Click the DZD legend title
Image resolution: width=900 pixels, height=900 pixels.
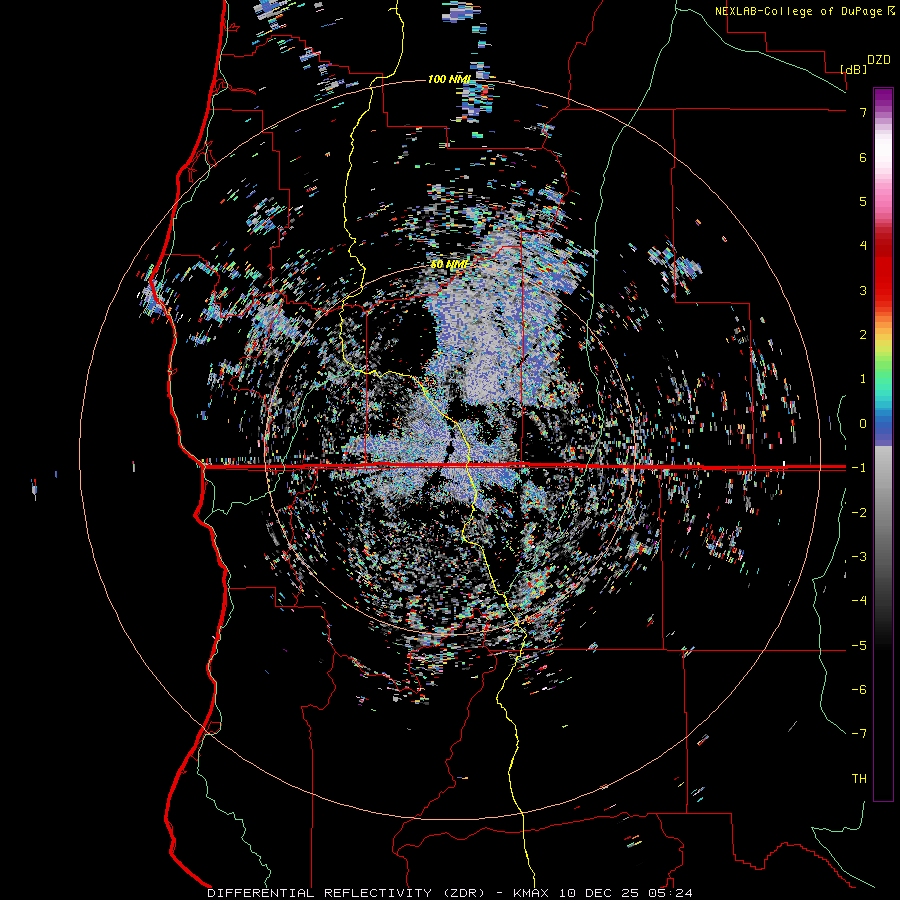[x=878, y=60]
